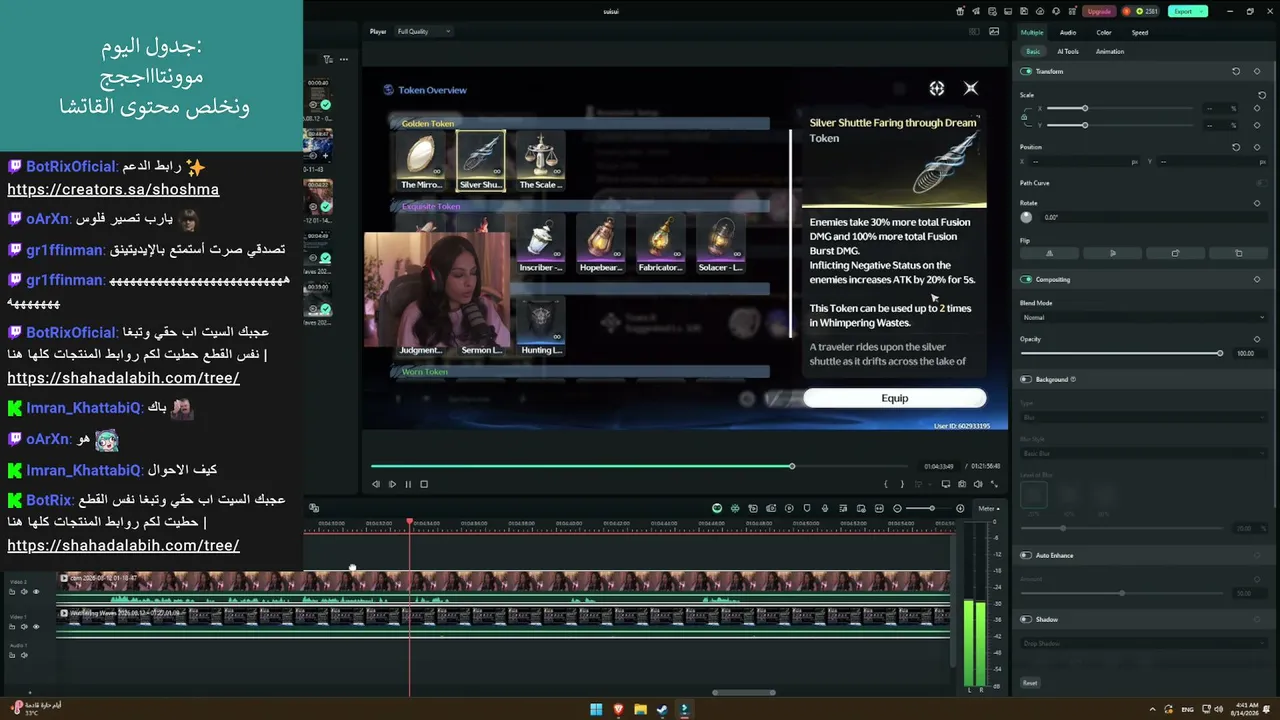The image size is (1280, 720).
Task: Click the mark in bracket icon
Action: (886, 484)
